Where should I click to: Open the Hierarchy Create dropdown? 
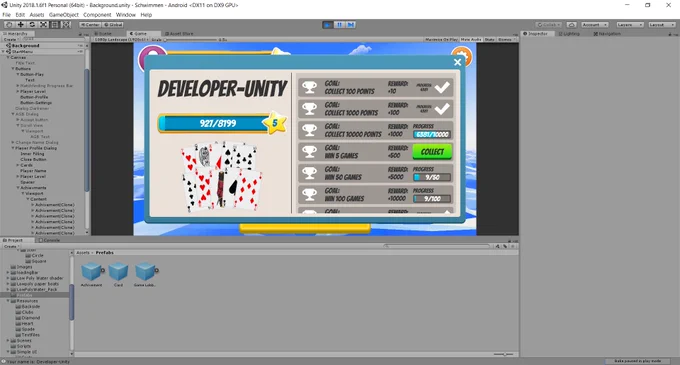point(11,39)
